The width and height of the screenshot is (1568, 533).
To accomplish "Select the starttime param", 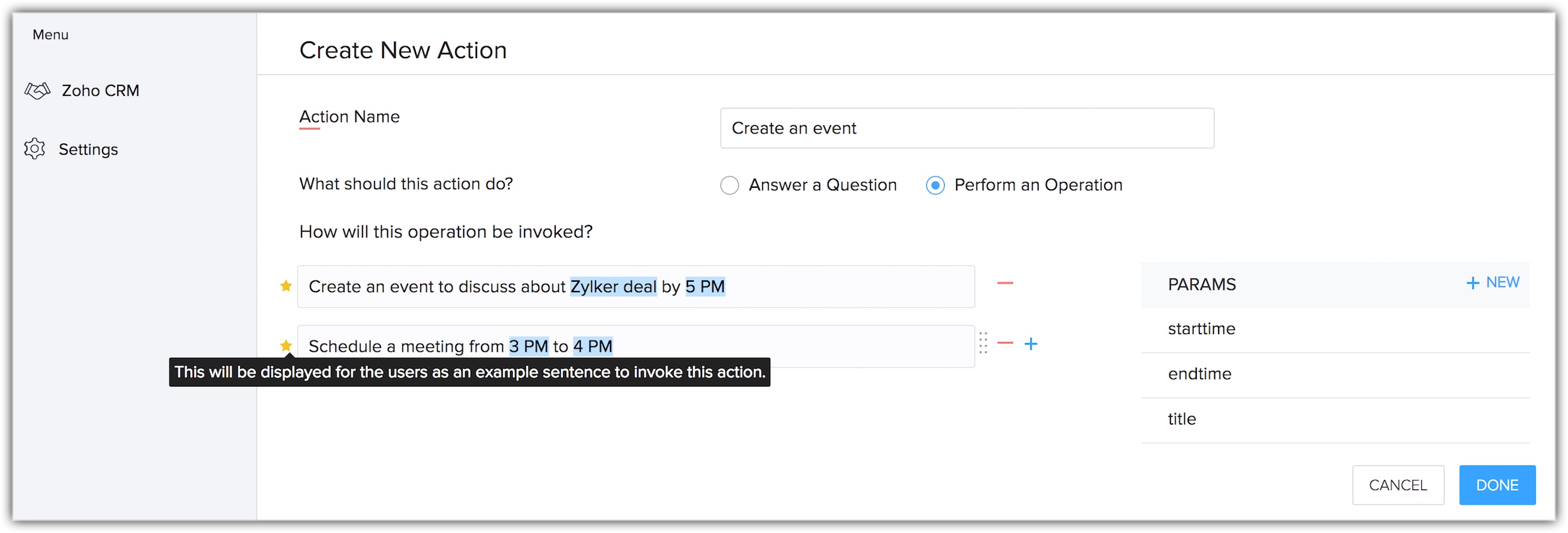I will pyautogui.click(x=1201, y=329).
